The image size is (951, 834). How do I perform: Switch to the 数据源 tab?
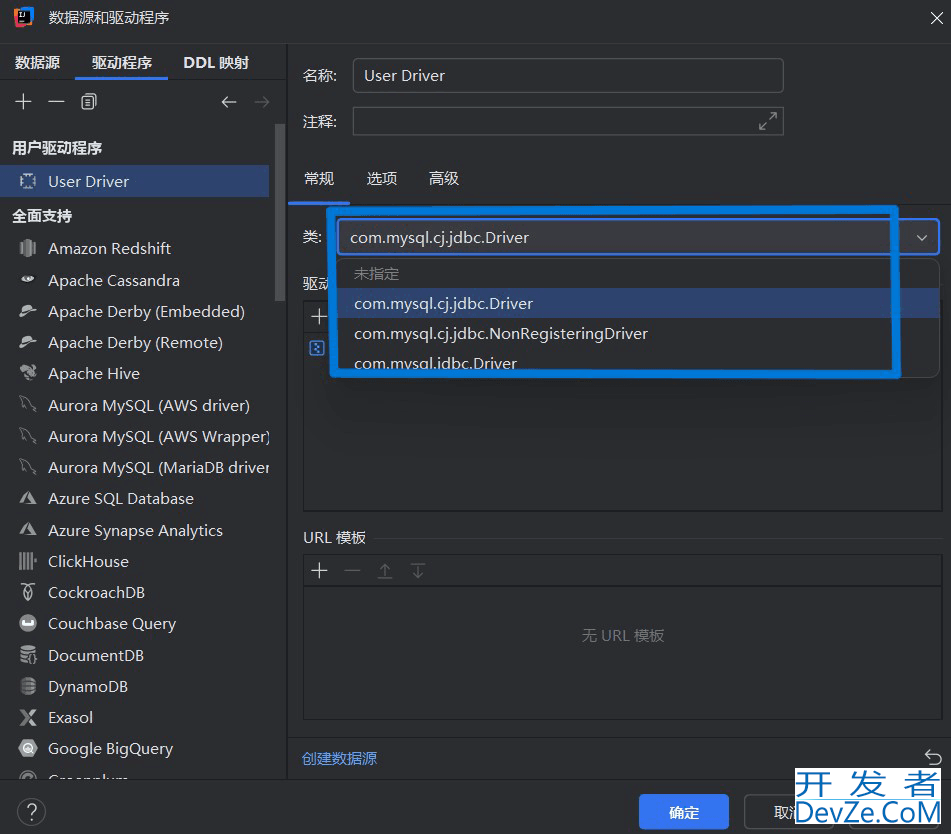[x=37, y=62]
